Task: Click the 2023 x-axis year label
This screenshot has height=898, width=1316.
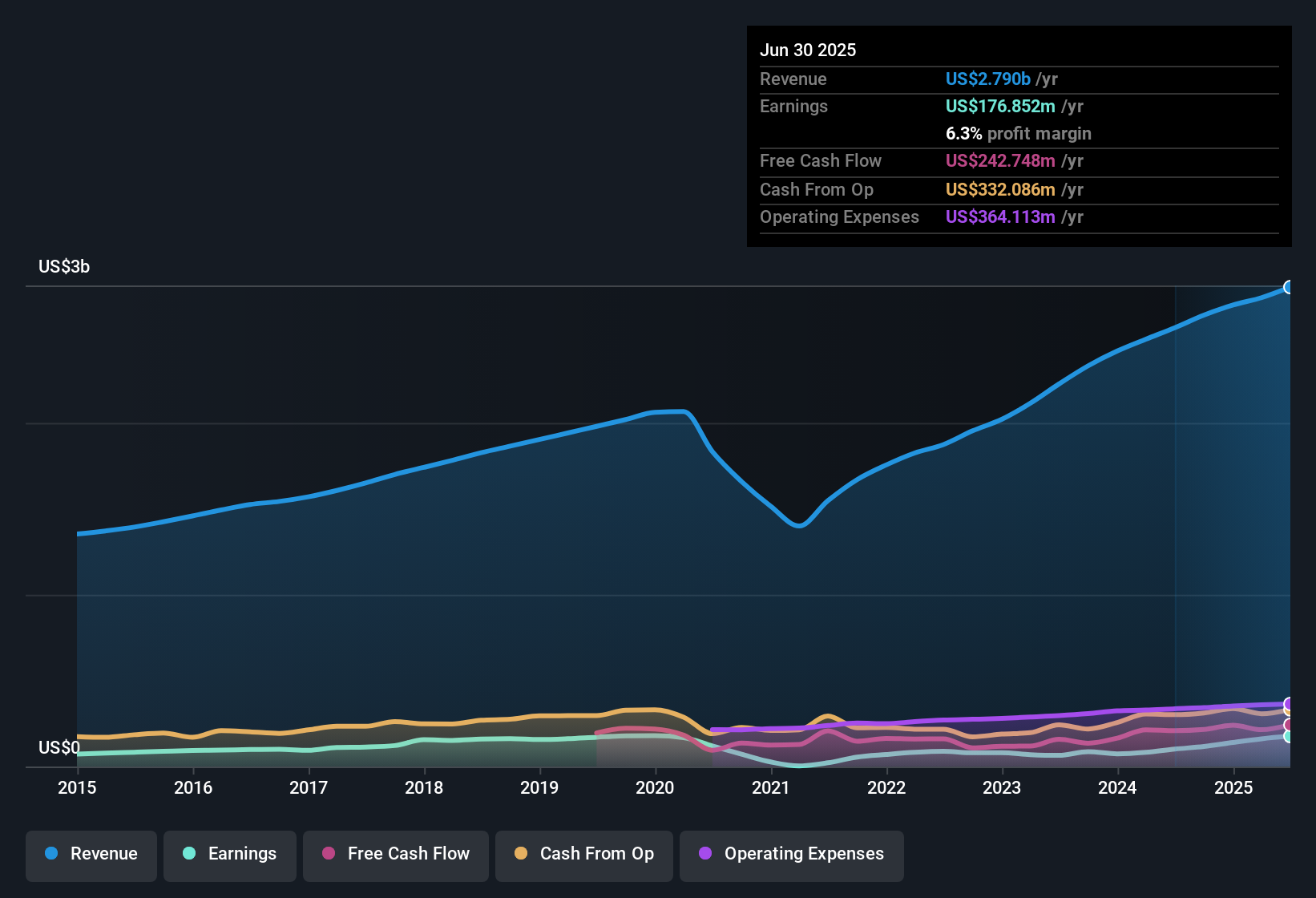Action: click(1002, 787)
